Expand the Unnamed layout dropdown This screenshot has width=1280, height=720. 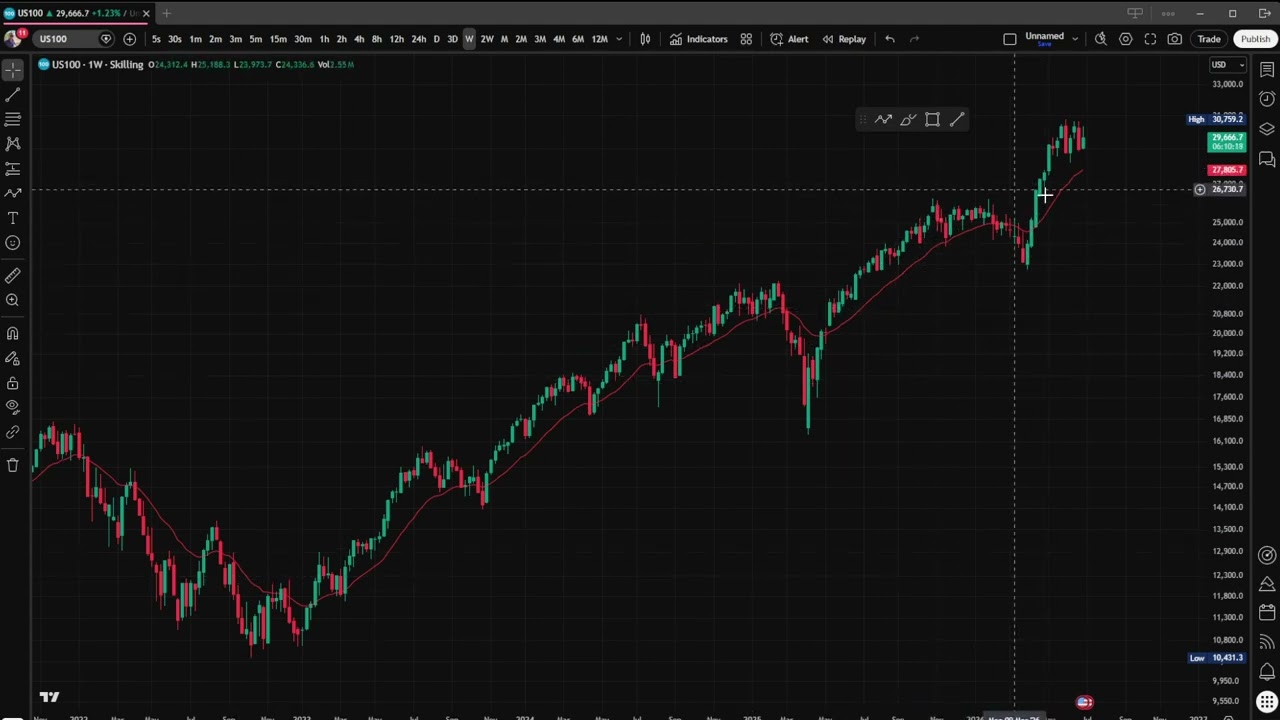click(1075, 39)
